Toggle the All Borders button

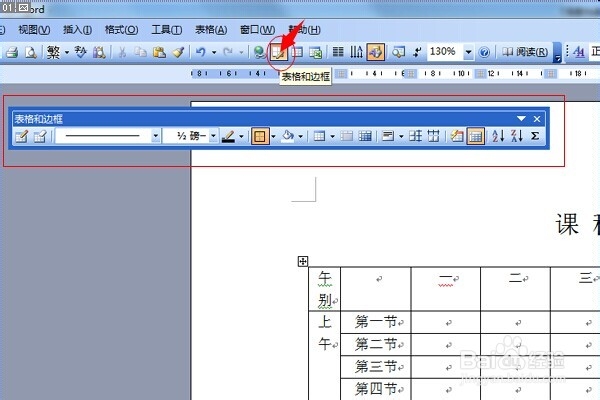click(x=260, y=136)
